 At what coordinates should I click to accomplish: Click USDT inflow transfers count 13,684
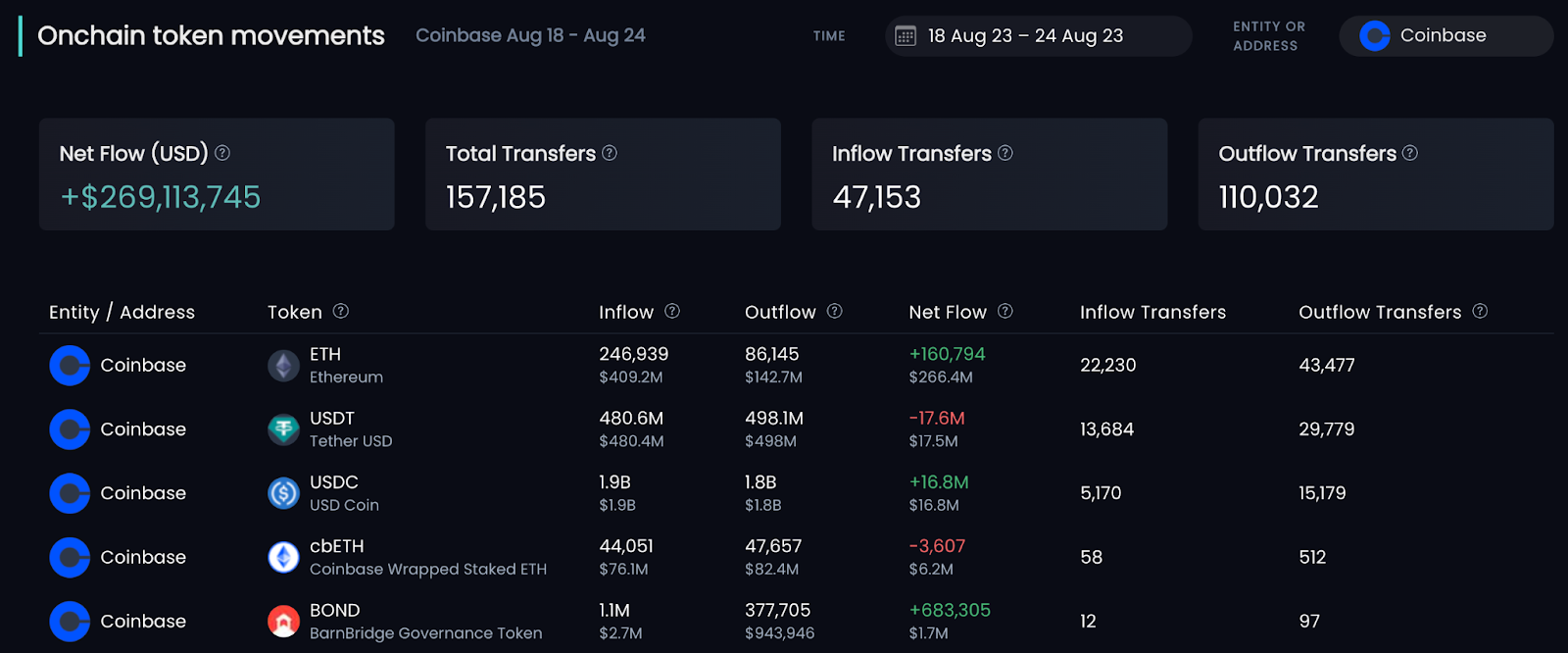[x=1107, y=429]
